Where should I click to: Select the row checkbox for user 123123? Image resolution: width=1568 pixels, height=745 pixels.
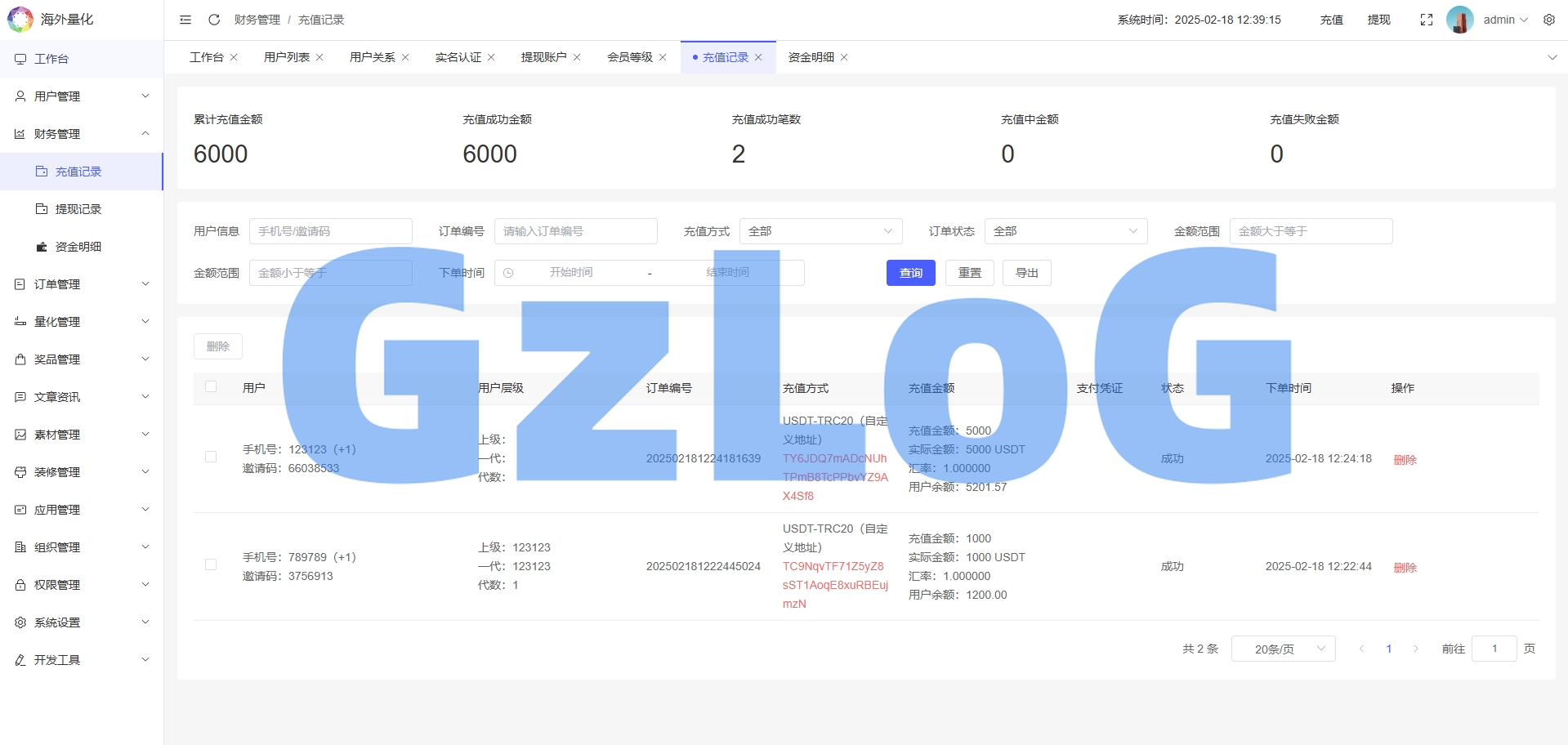[x=211, y=457]
